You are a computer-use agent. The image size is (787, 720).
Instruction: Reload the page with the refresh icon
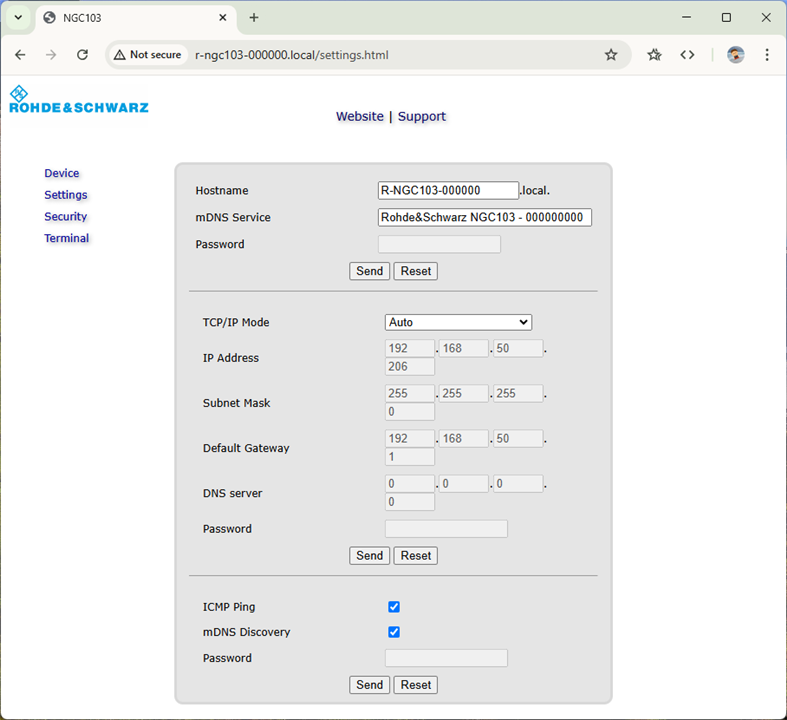(83, 55)
